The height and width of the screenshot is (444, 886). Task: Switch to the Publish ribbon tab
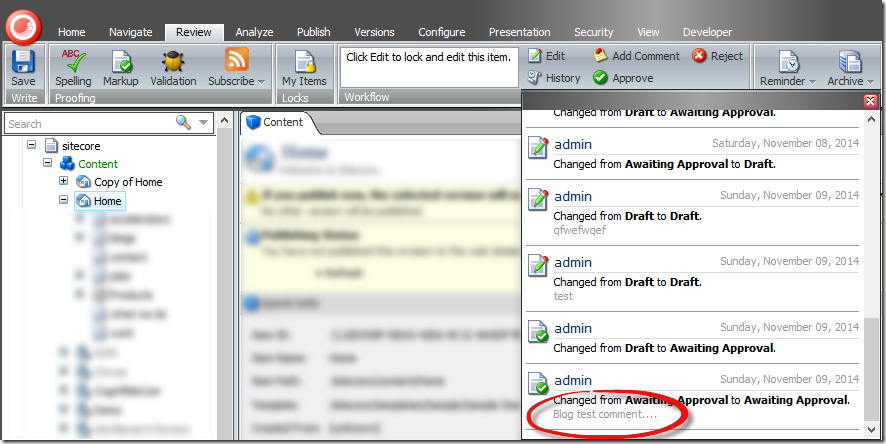click(313, 32)
